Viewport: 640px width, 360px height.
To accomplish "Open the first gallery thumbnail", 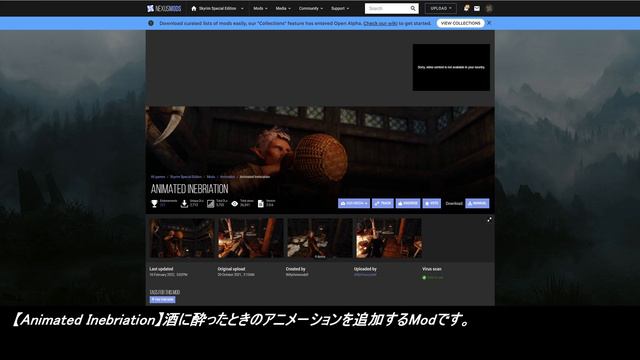I will click(182, 238).
